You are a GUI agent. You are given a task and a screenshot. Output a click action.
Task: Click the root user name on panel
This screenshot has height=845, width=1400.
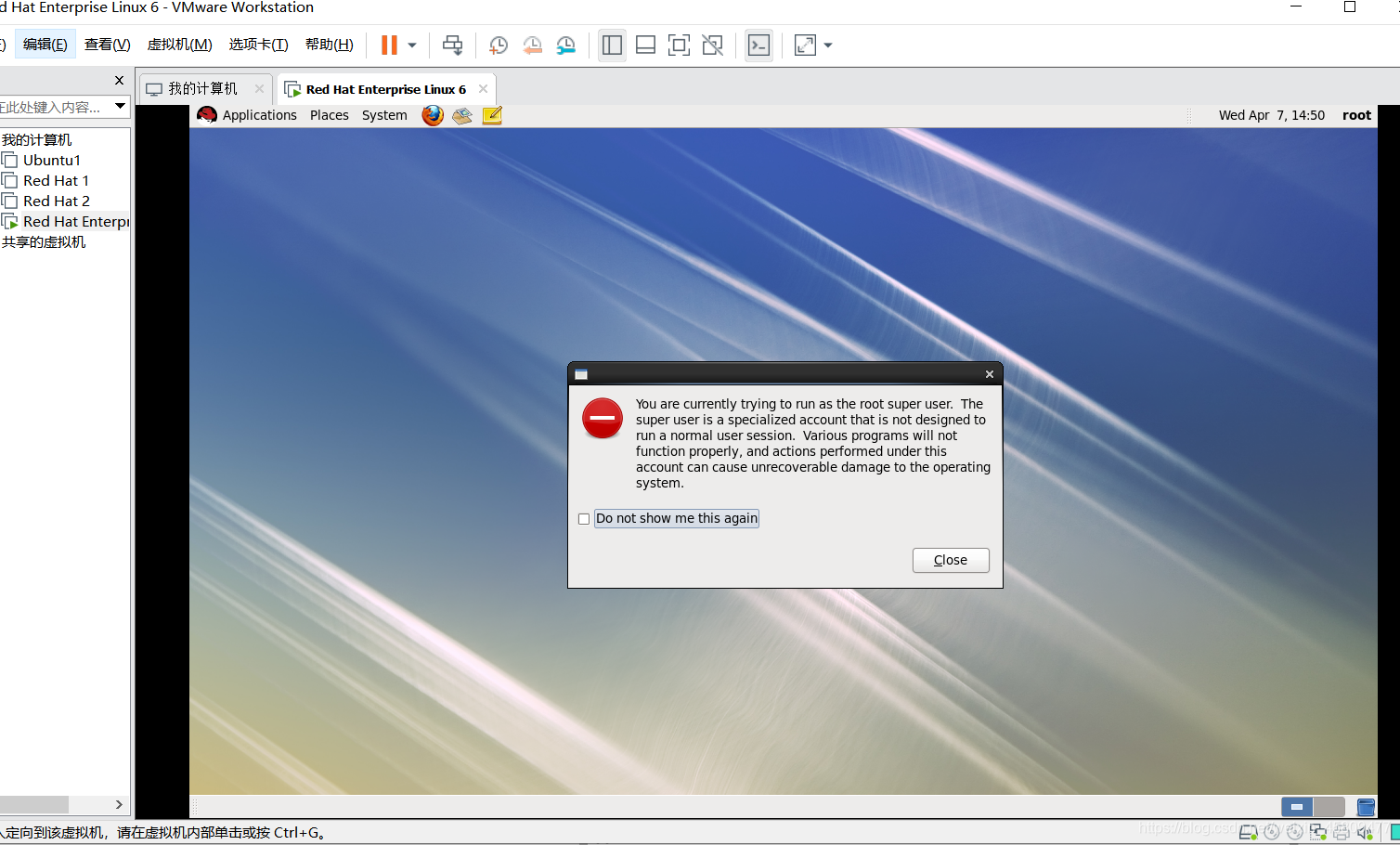(x=1356, y=115)
